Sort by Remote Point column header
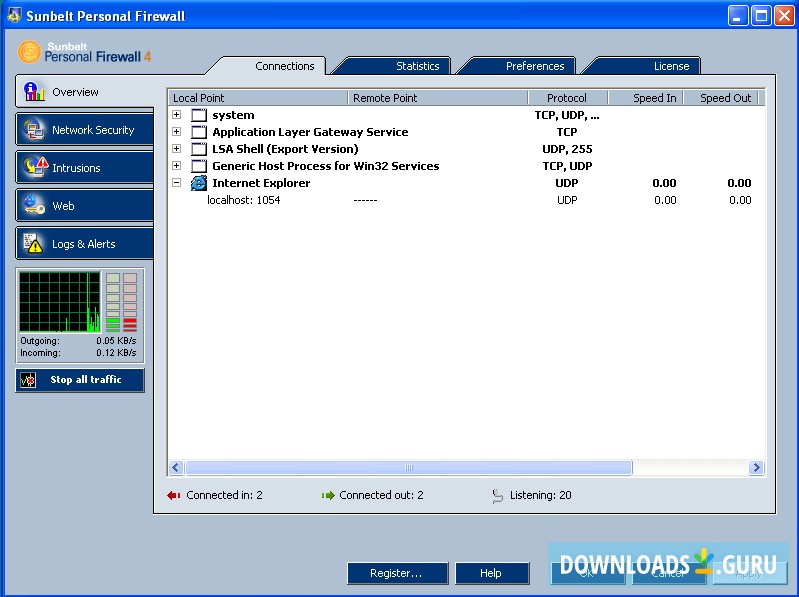This screenshot has height=597, width=799. (437, 98)
